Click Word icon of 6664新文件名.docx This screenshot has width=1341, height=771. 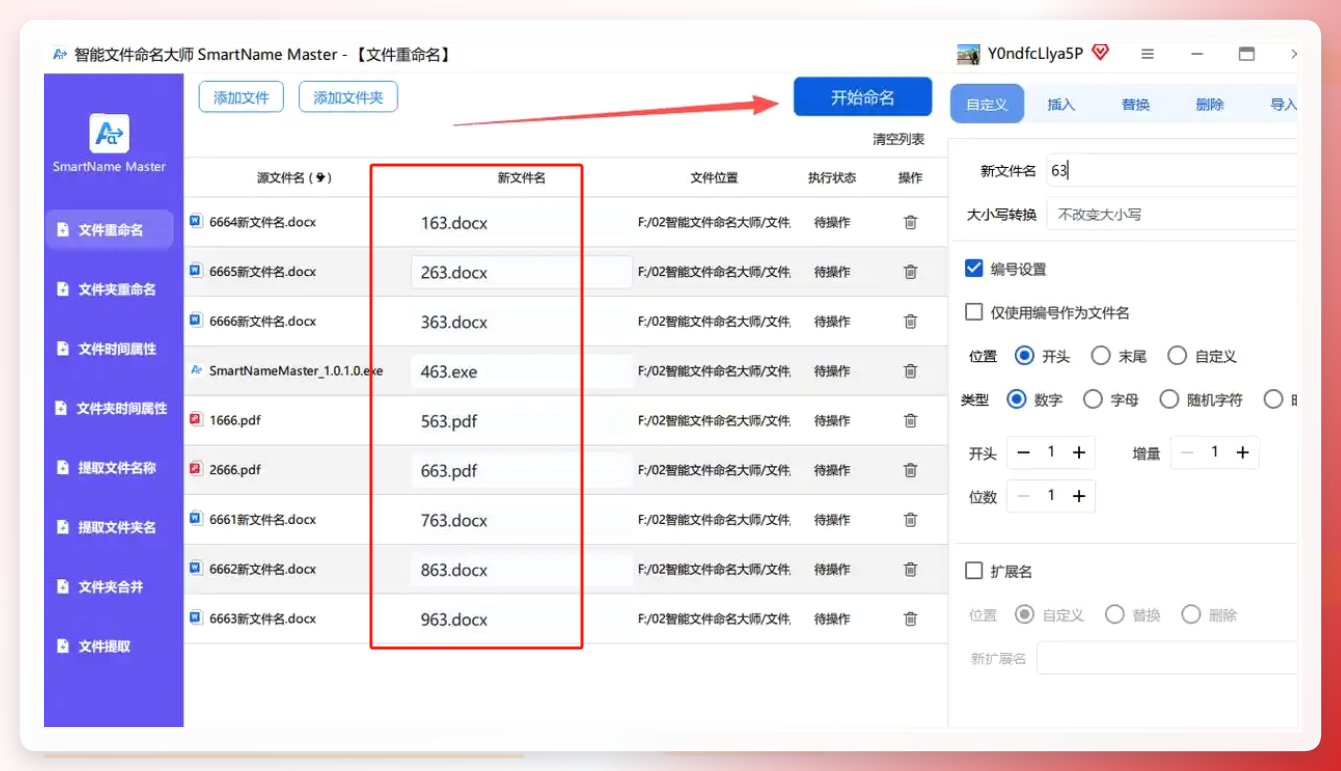point(196,221)
